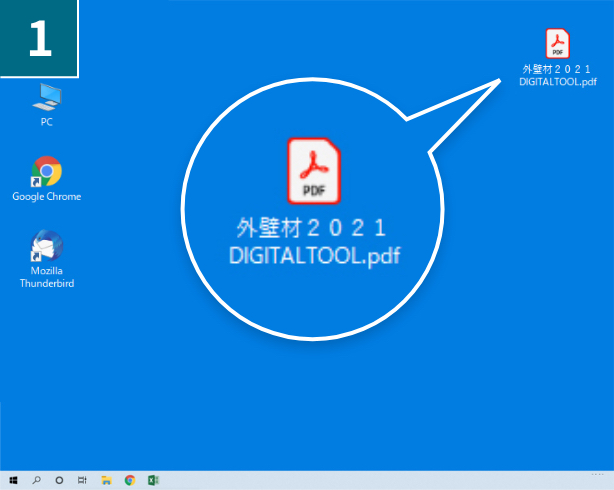Click the step number 1 badge

click(40, 38)
